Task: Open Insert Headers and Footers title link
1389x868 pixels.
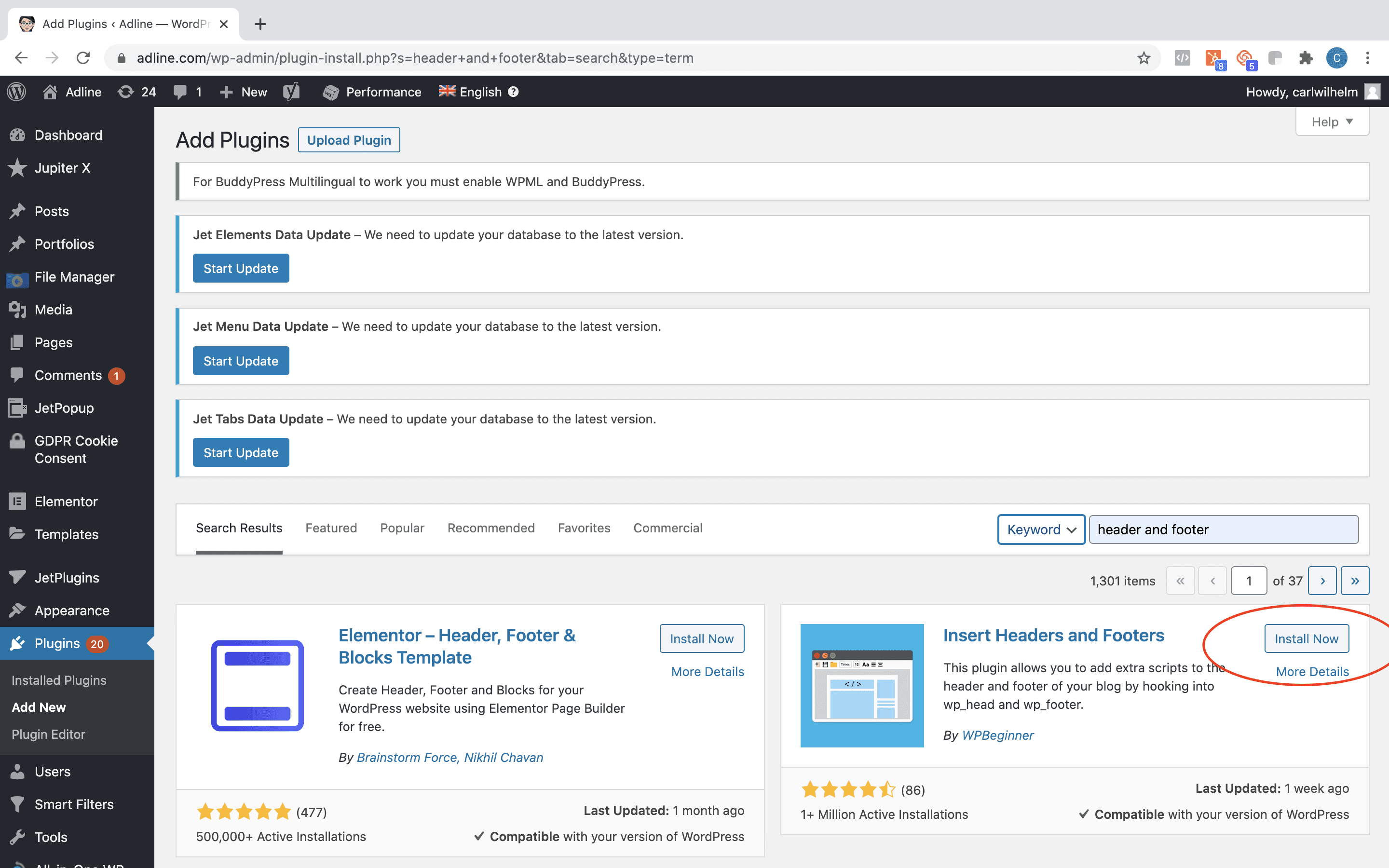Action: coord(1054,635)
